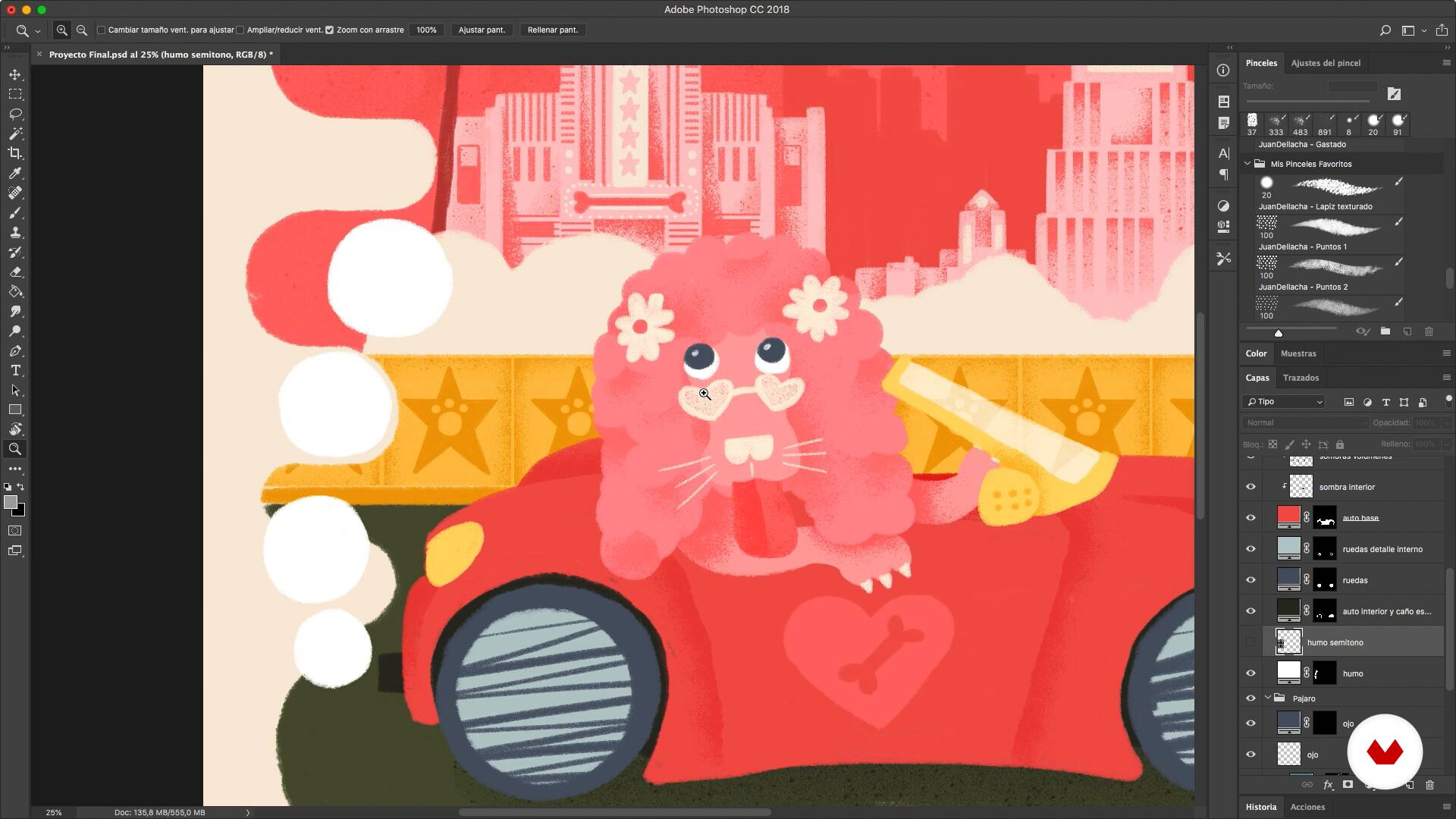Click the Ajustar pant. button
Screen dimensions: 1456x819
[482, 30]
